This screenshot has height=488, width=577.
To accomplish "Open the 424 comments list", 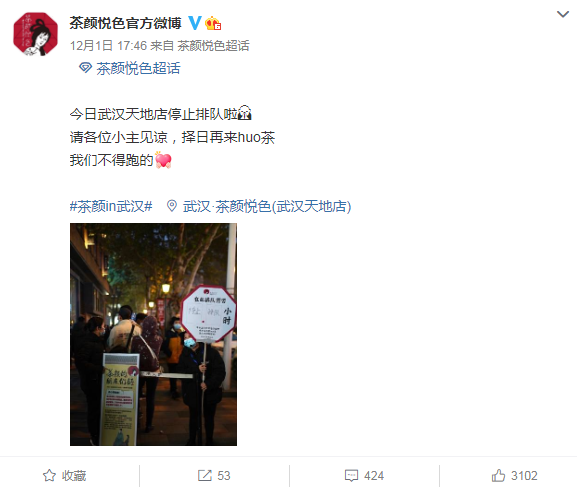I will coord(374,475).
